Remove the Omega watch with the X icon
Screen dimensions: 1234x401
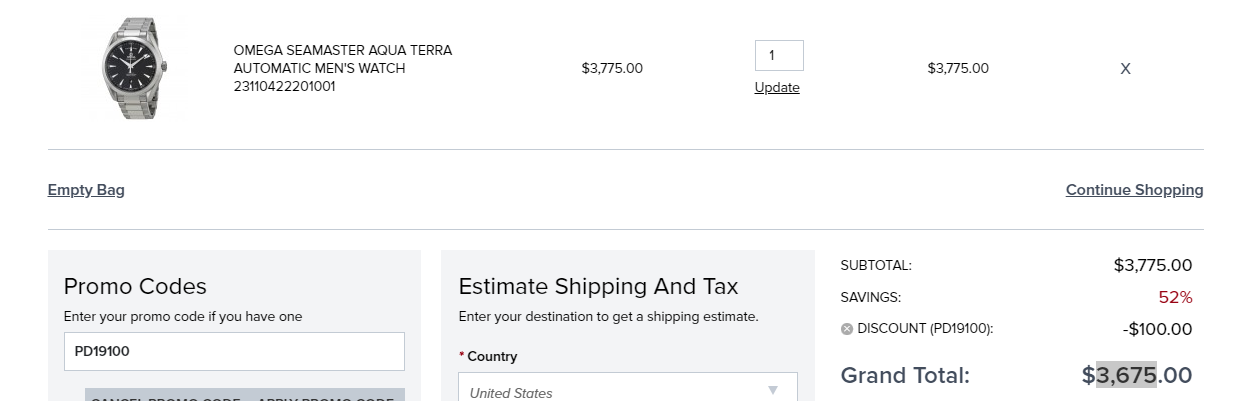[x=1125, y=69]
